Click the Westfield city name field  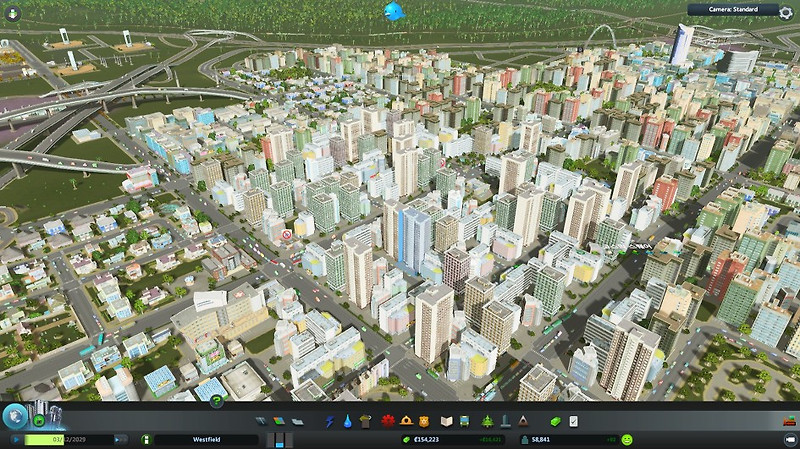click(207, 439)
